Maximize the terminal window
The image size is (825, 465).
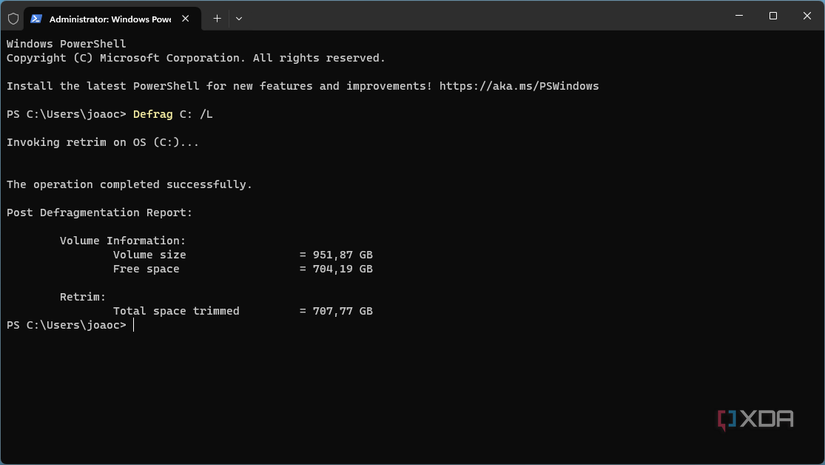[x=773, y=16]
